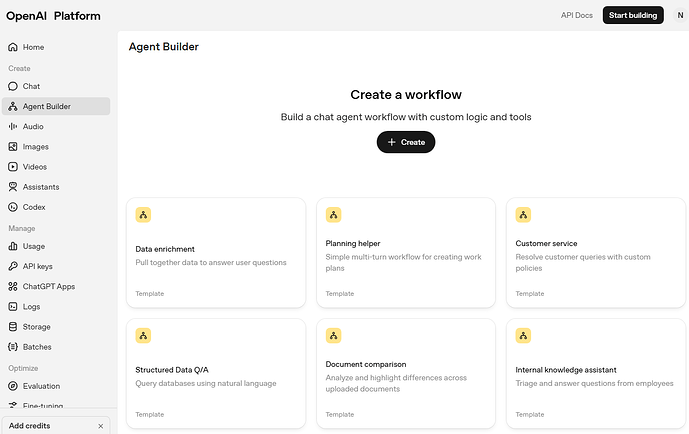Screen dimensions: 689x434
Task: Open Evaluation under Optimize
Action: (x=56, y=386)
